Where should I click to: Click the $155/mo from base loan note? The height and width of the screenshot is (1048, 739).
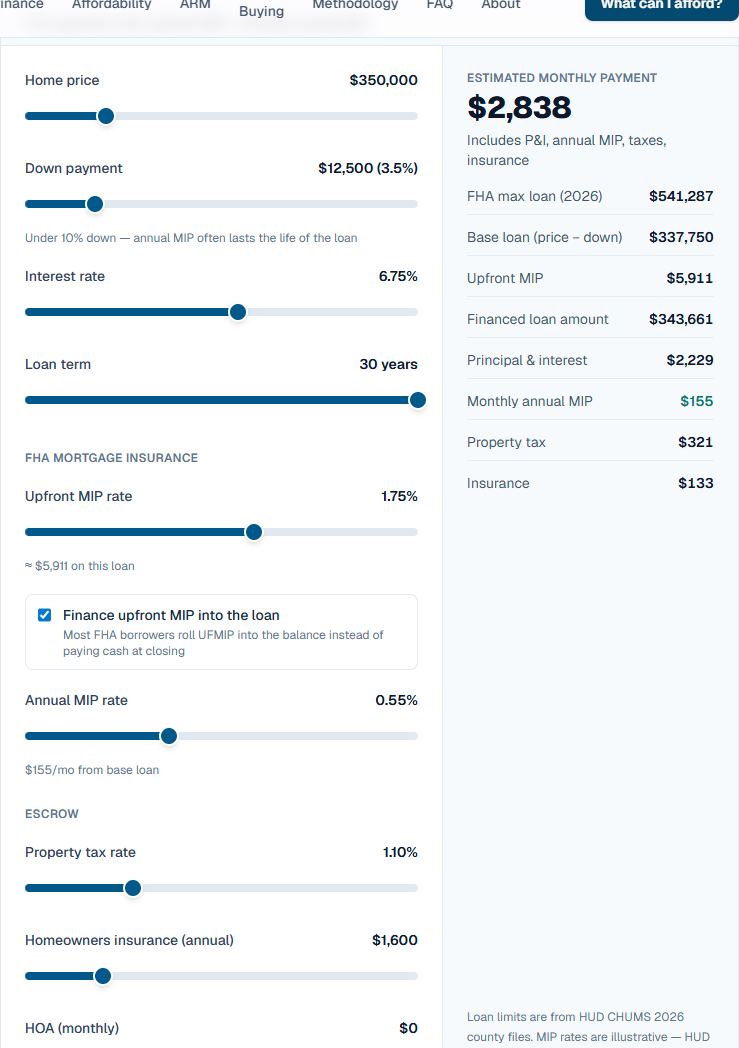pos(92,770)
